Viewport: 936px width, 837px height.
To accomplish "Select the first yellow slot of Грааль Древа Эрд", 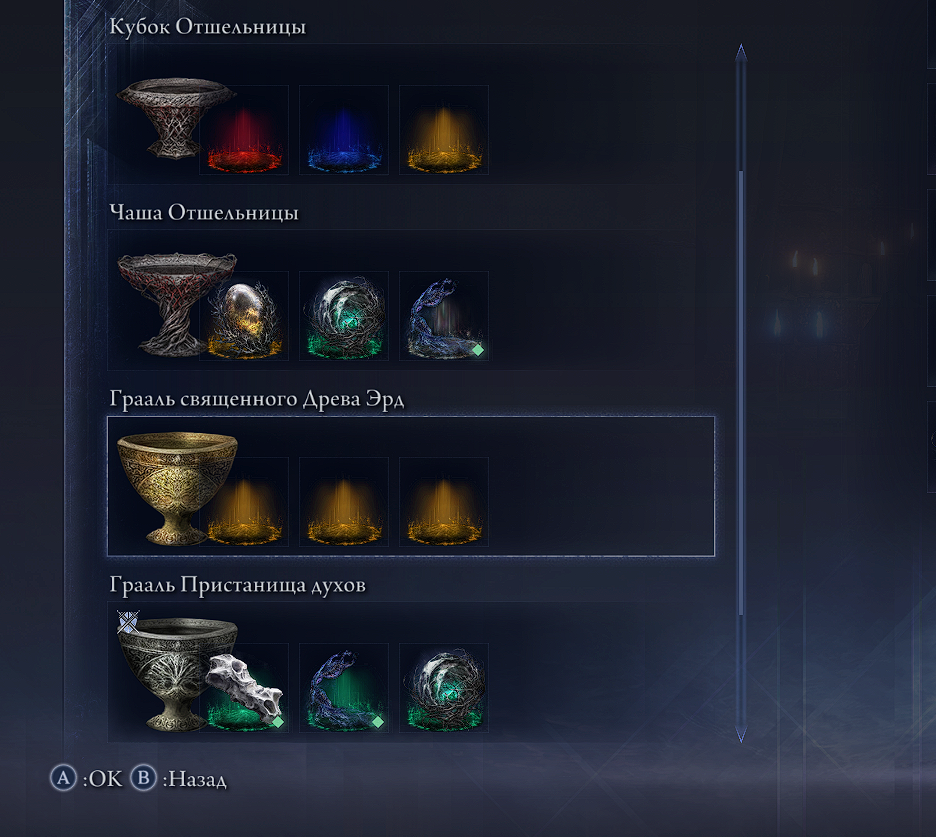I will tap(244, 502).
